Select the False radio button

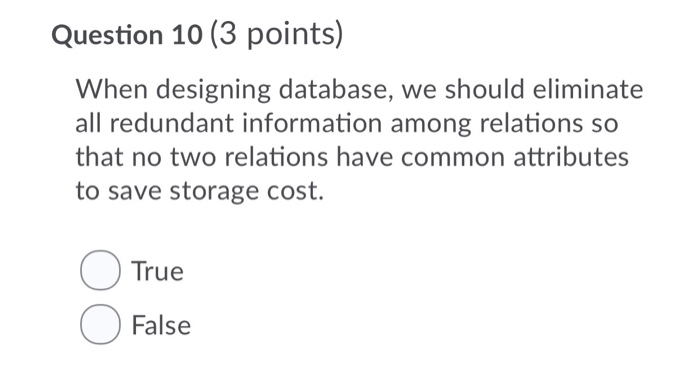[x=100, y=324]
